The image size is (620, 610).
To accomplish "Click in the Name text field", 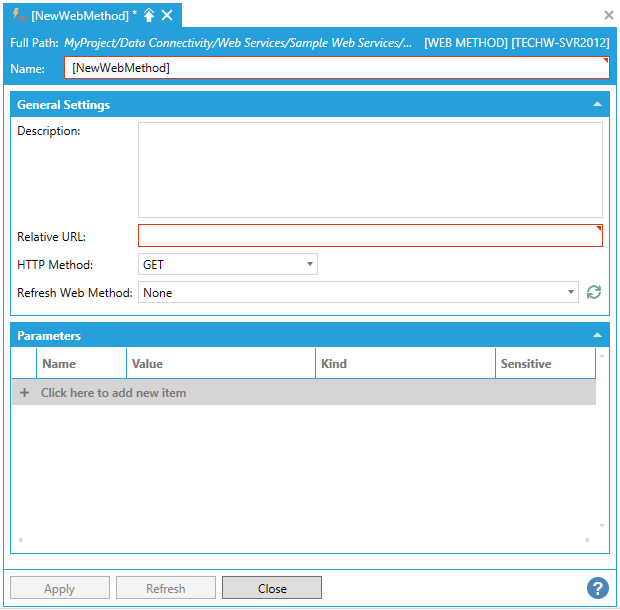I will [x=336, y=68].
